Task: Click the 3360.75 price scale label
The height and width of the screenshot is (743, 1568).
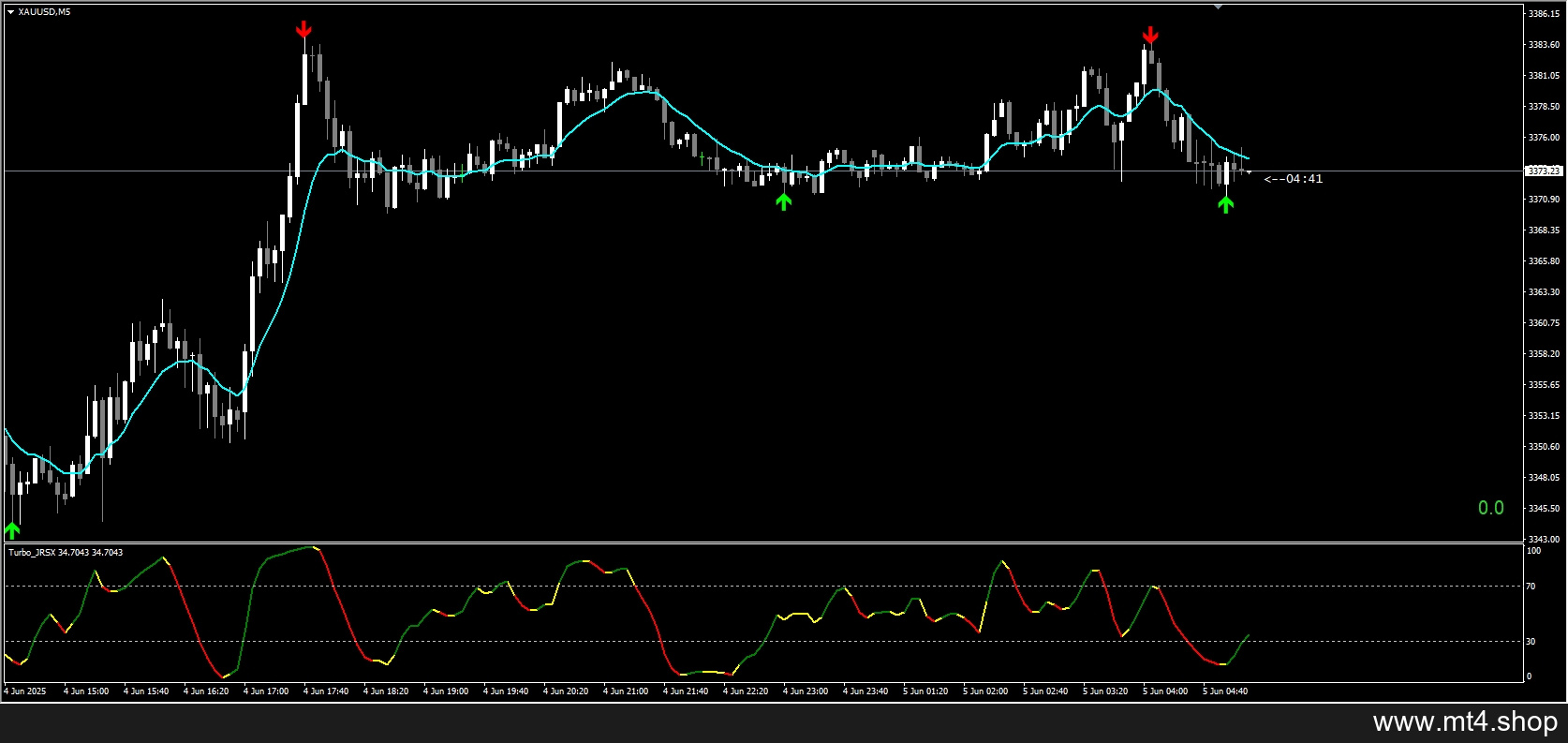Action: coord(1544,323)
